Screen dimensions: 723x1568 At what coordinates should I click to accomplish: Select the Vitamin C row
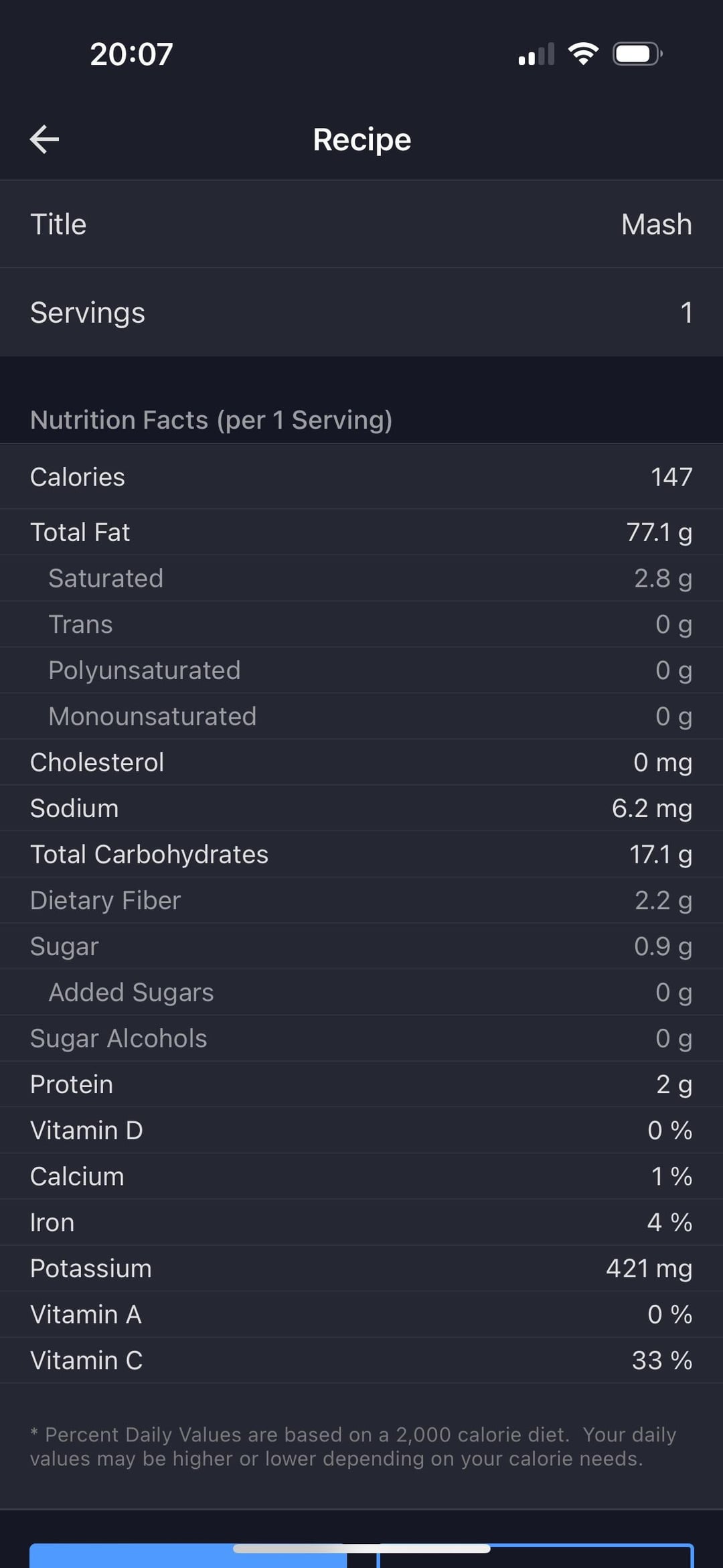[361, 1360]
